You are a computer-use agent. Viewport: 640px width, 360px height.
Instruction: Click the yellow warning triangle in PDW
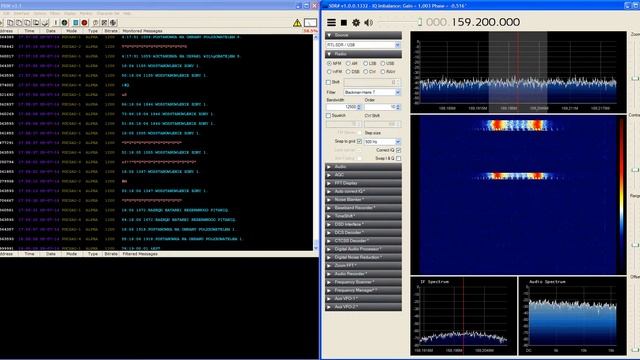click(x=297, y=23)
